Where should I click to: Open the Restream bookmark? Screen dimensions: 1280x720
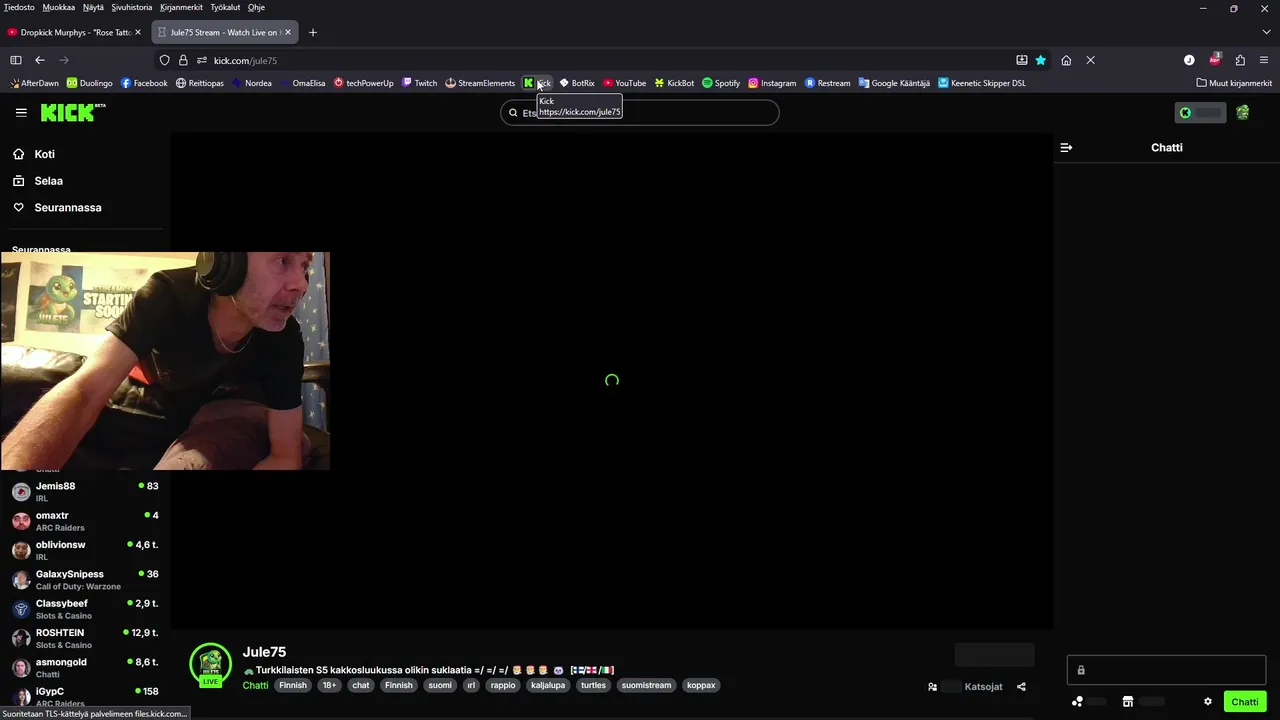(x=828, y=83)
